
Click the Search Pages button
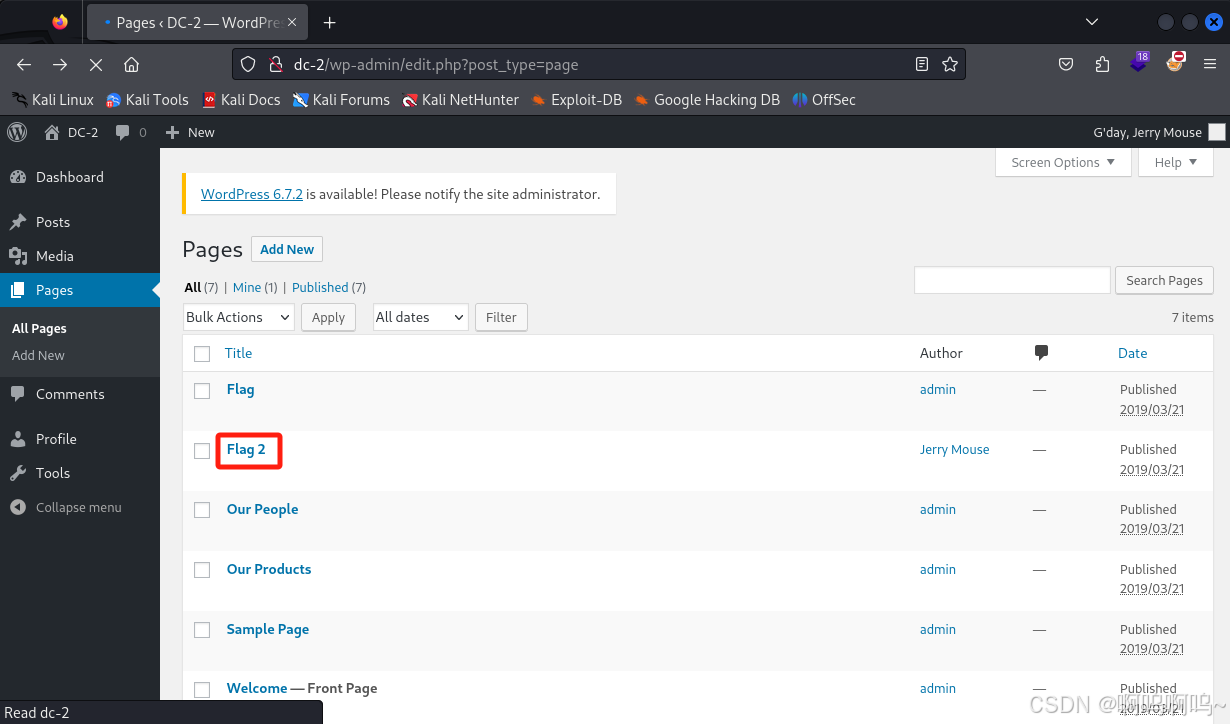click(x=1164, y=280)
